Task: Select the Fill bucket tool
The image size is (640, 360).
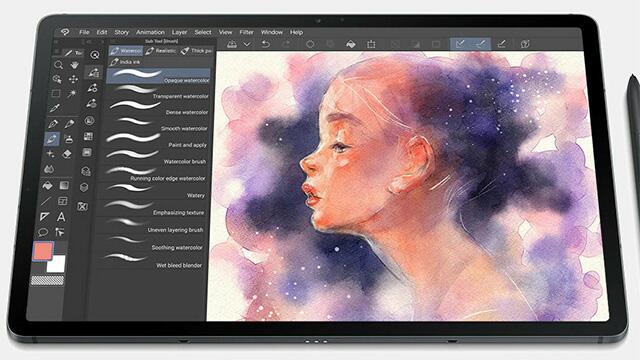Action: tap(48, 186)
